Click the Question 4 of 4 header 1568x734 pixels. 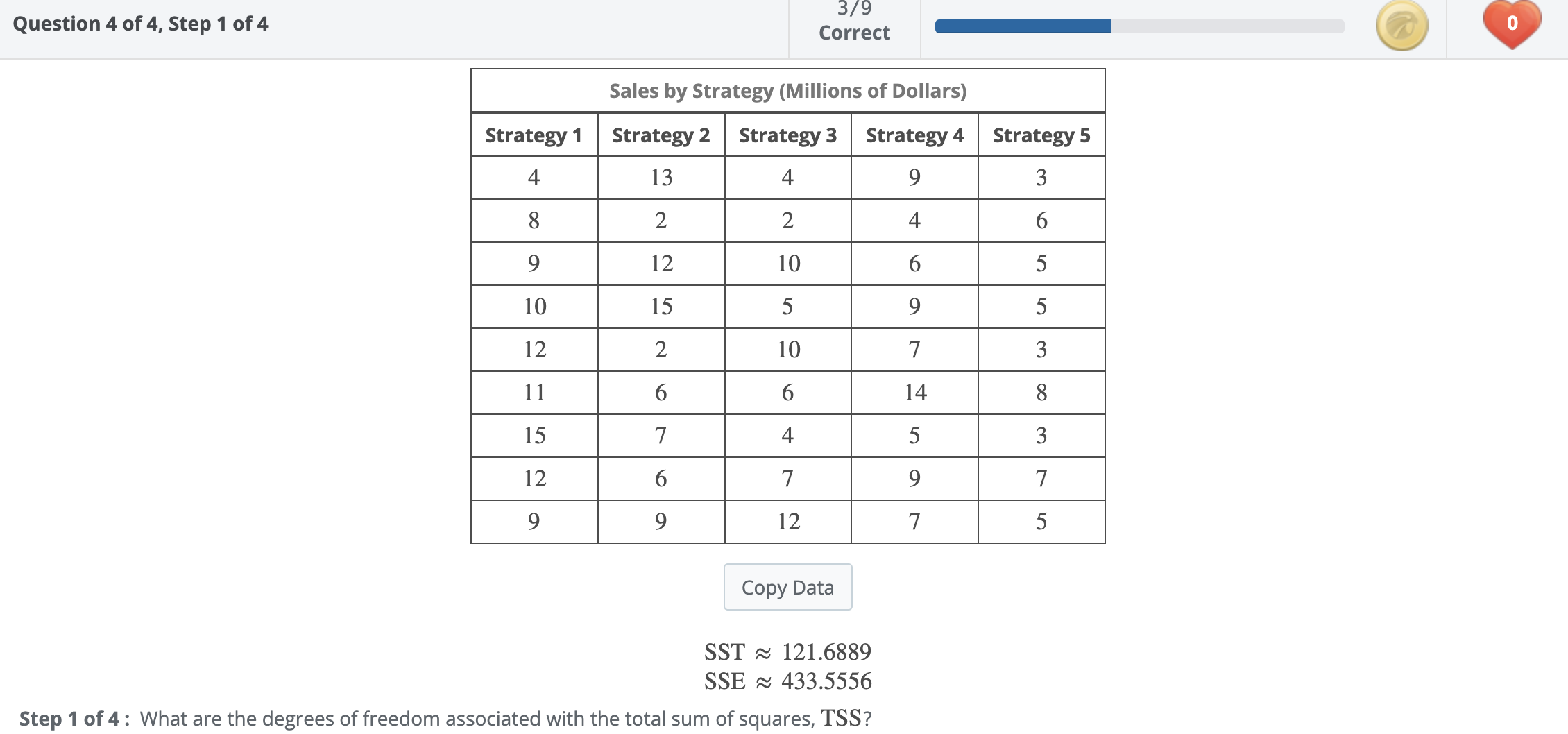[x=139, y=23]
